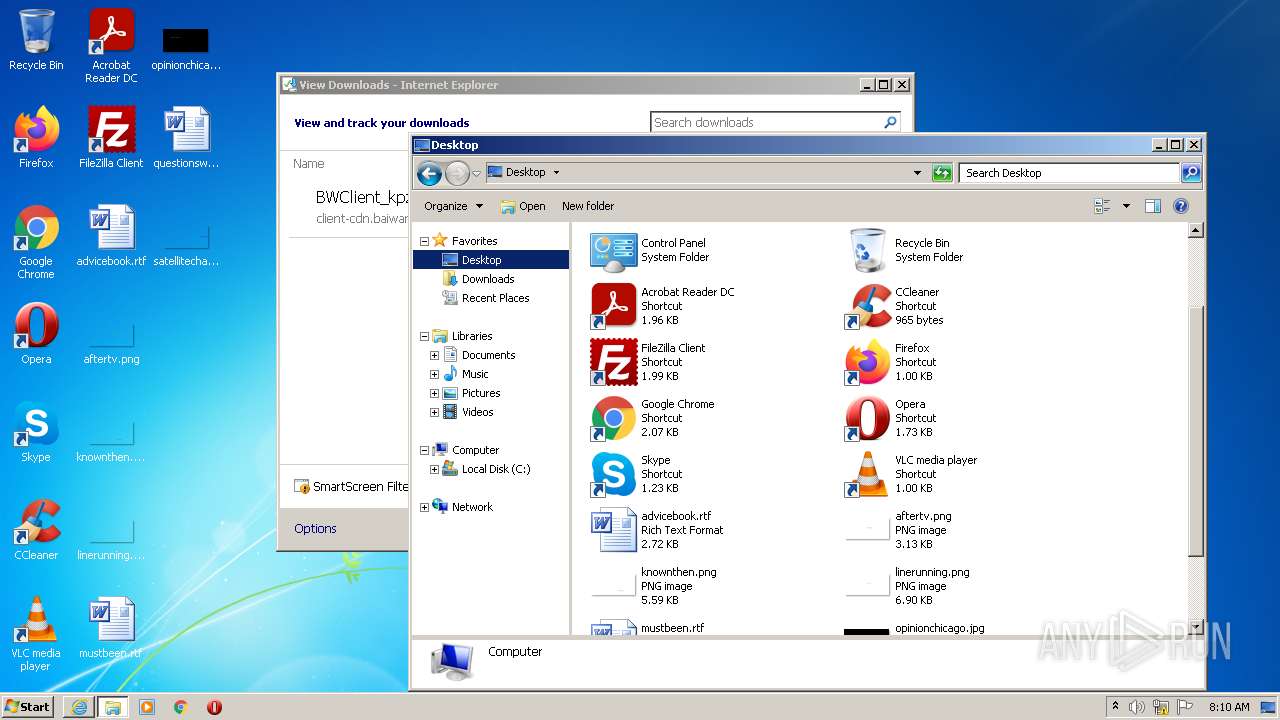Click the scroll down arrow of file list
This screenshot has width=1280, height=720.
pos(1195,627)
